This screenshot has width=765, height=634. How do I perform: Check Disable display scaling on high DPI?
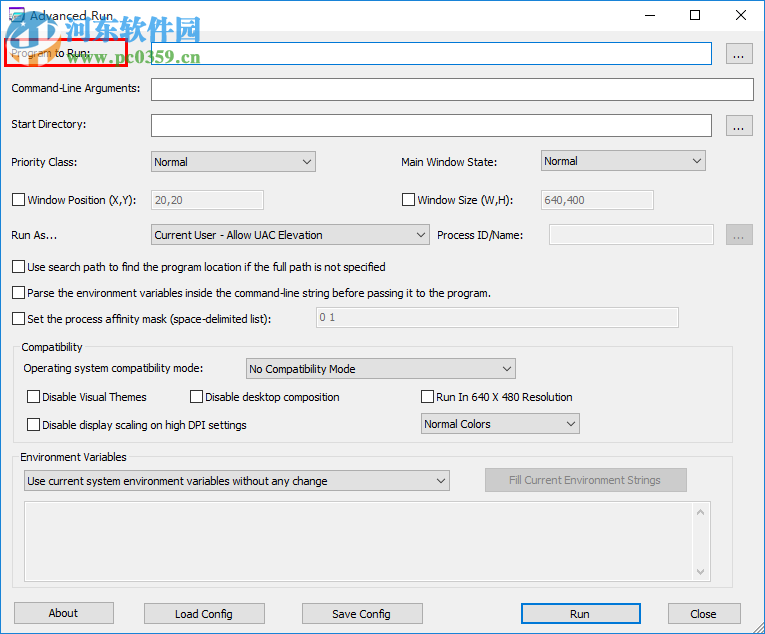point(34,425)
